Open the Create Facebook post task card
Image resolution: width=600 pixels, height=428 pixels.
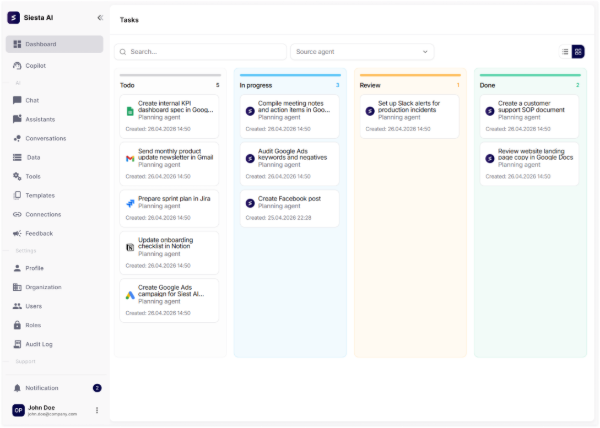click(x=289, y=207)
